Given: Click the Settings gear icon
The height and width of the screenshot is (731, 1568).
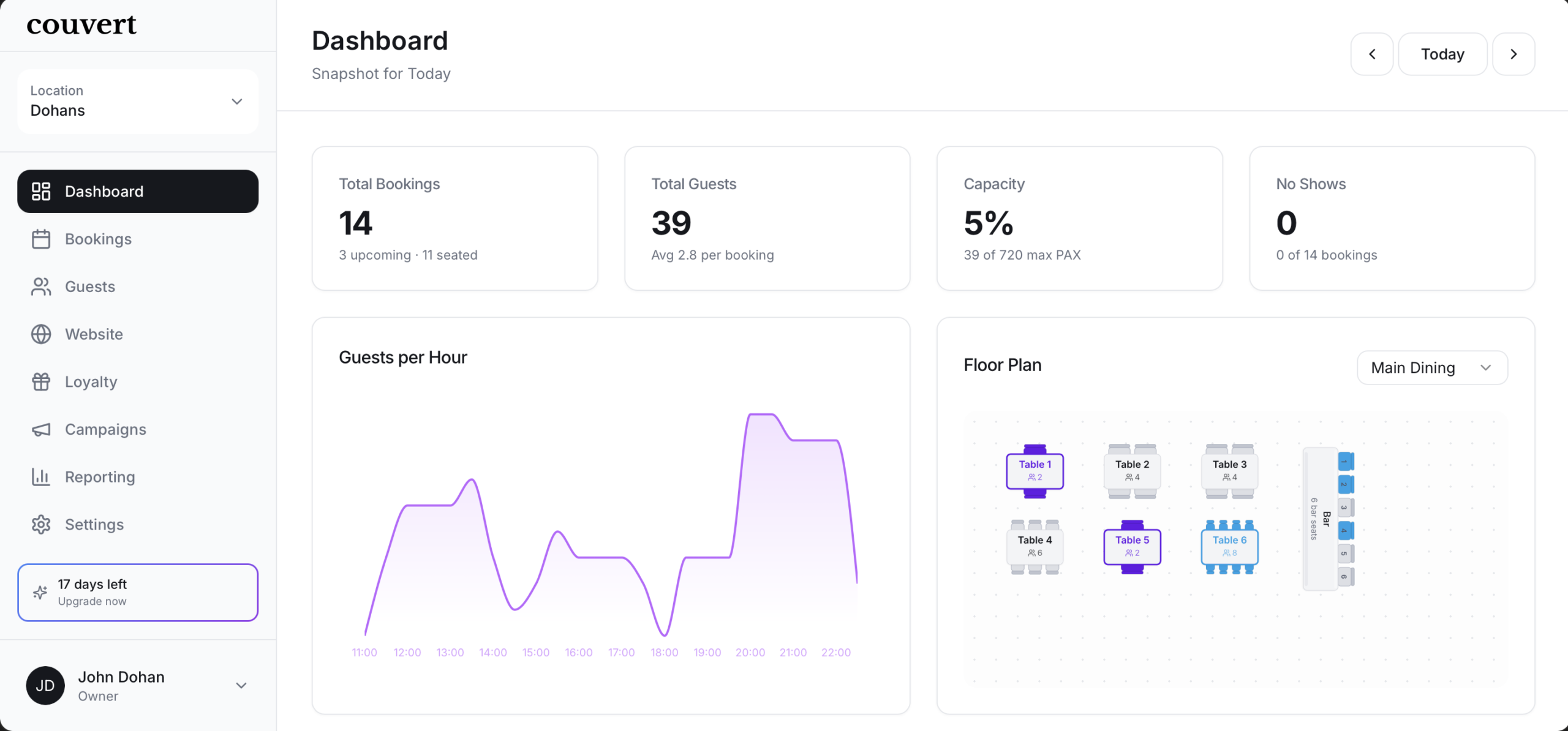Looking at the screenshot, I should click(x=40, y=525).
